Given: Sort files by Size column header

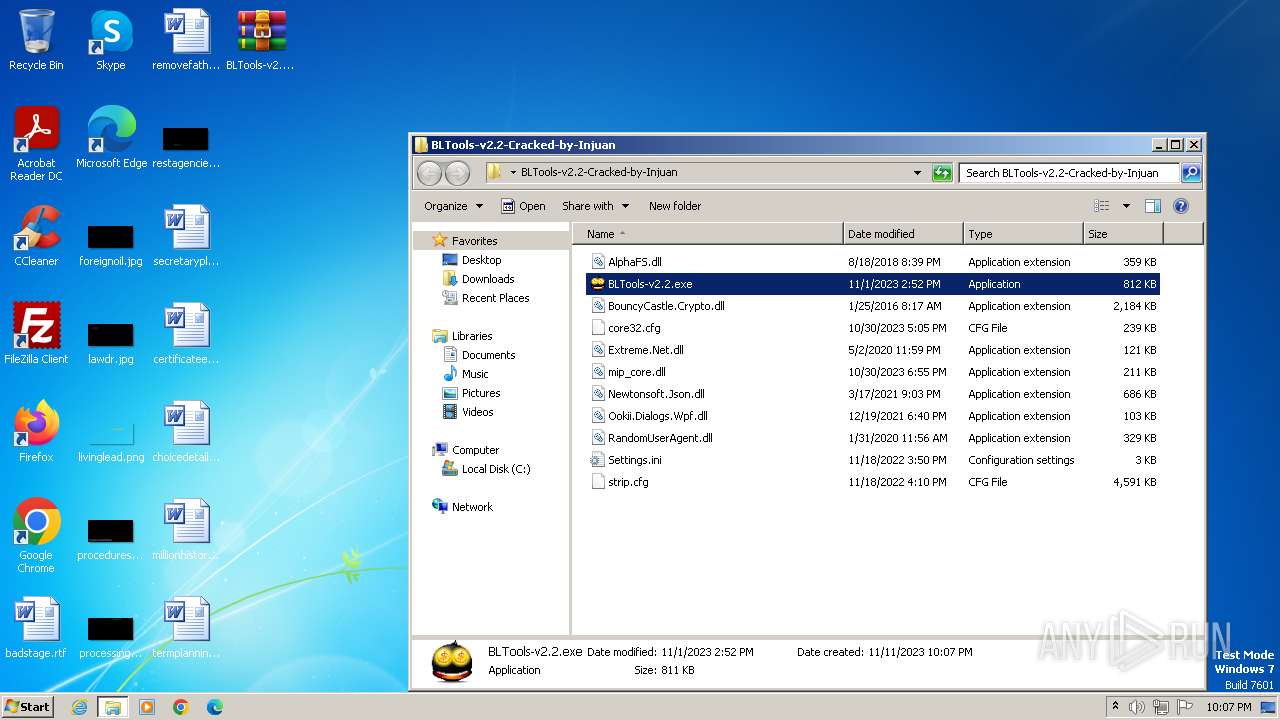Looking at the screenshot, I should 1123,234.
